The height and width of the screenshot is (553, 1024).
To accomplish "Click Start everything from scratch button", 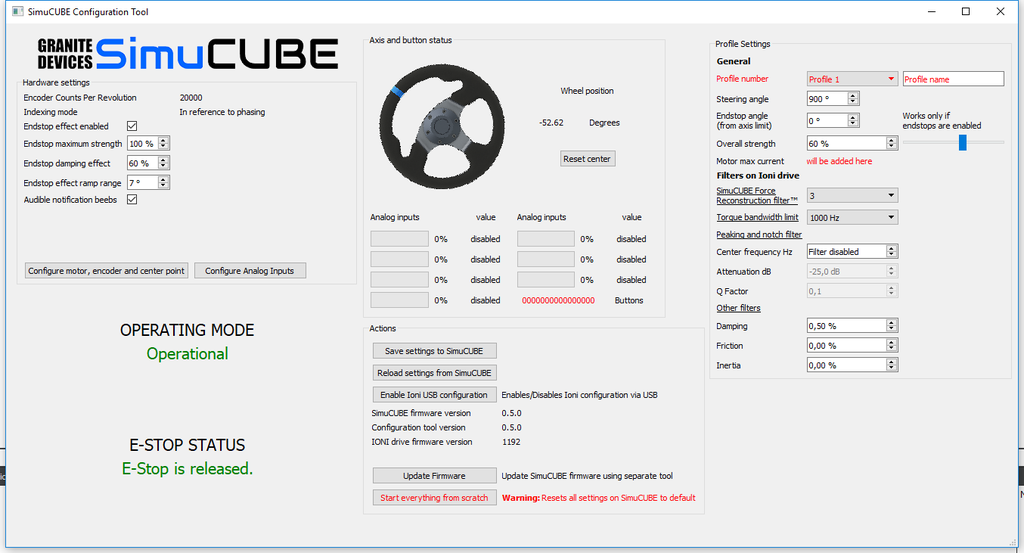I will (x=434, y=498).
